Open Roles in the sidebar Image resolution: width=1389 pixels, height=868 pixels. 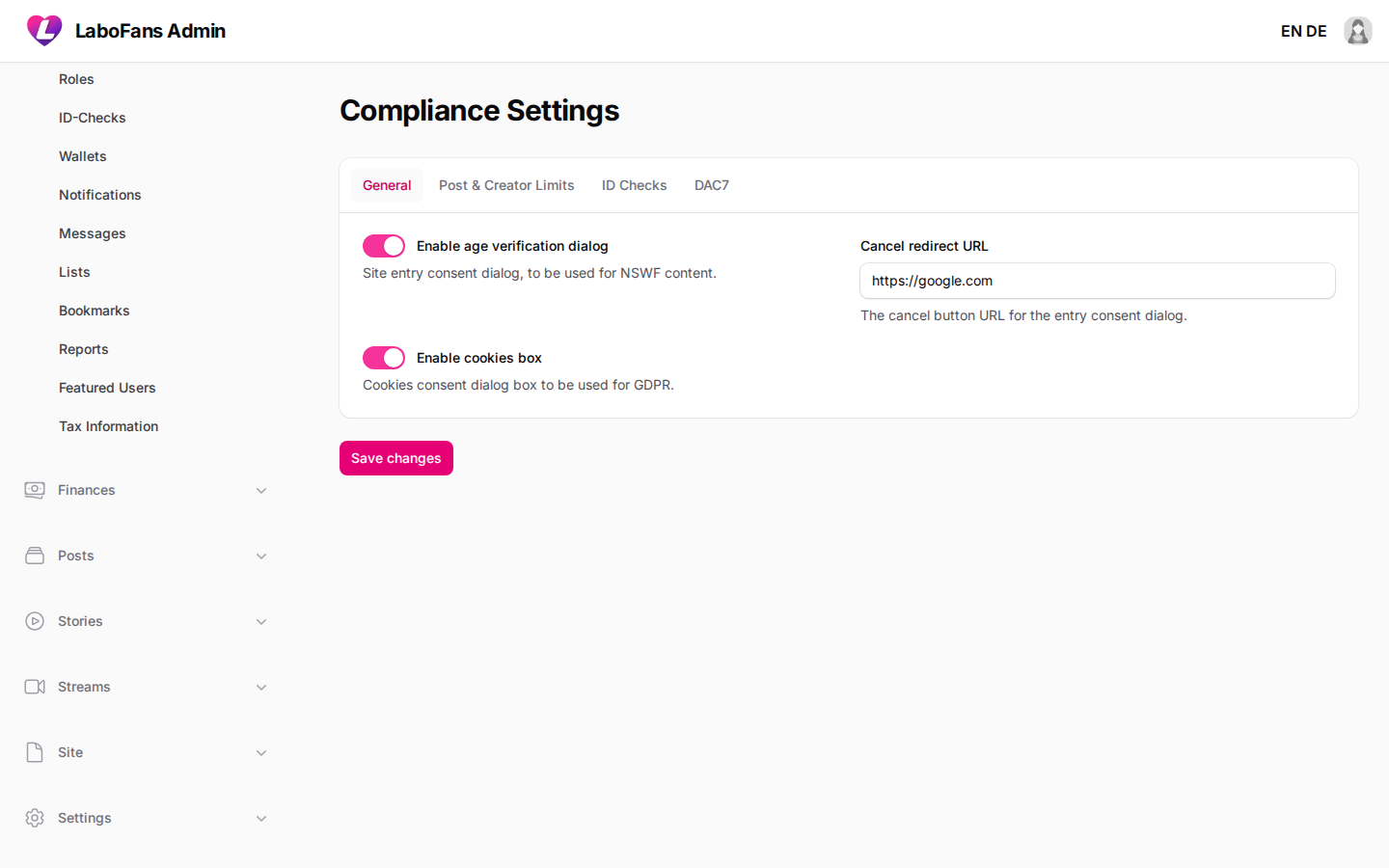coord(76,79)
